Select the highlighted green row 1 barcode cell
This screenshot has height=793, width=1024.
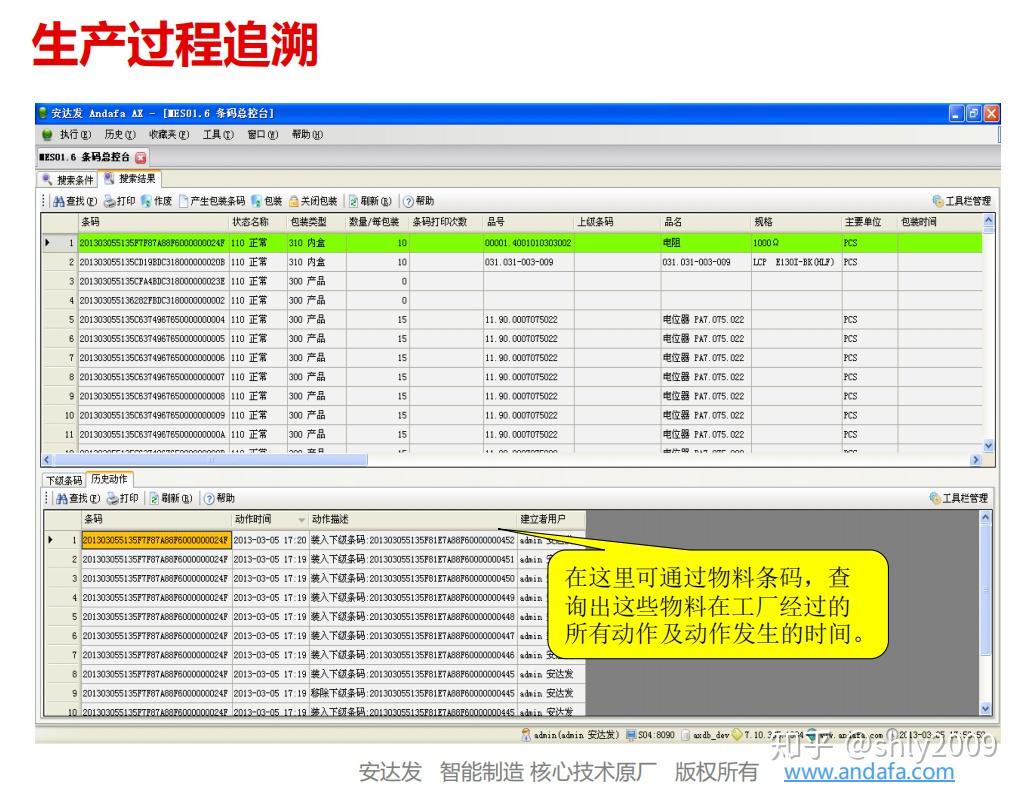(x=153, y=243)
